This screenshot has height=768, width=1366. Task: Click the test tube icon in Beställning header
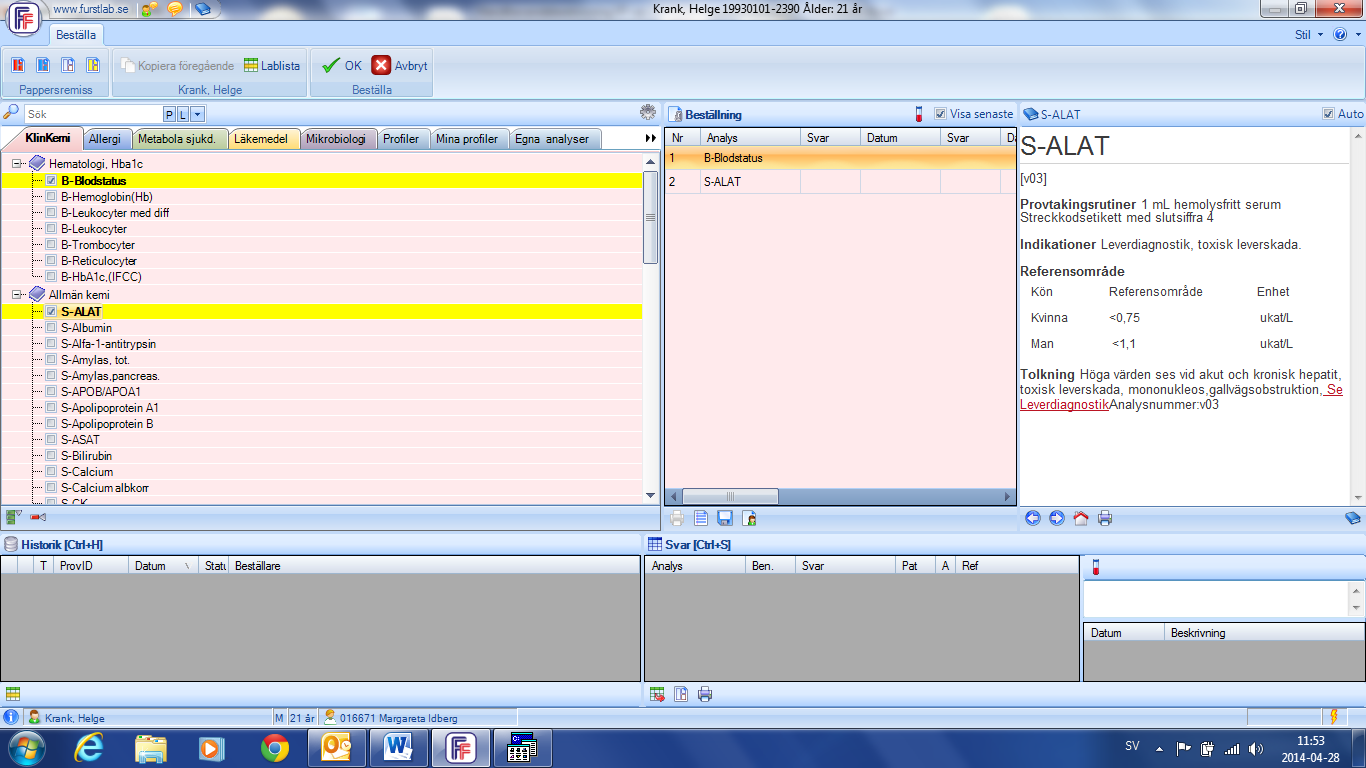click(918, 114)
